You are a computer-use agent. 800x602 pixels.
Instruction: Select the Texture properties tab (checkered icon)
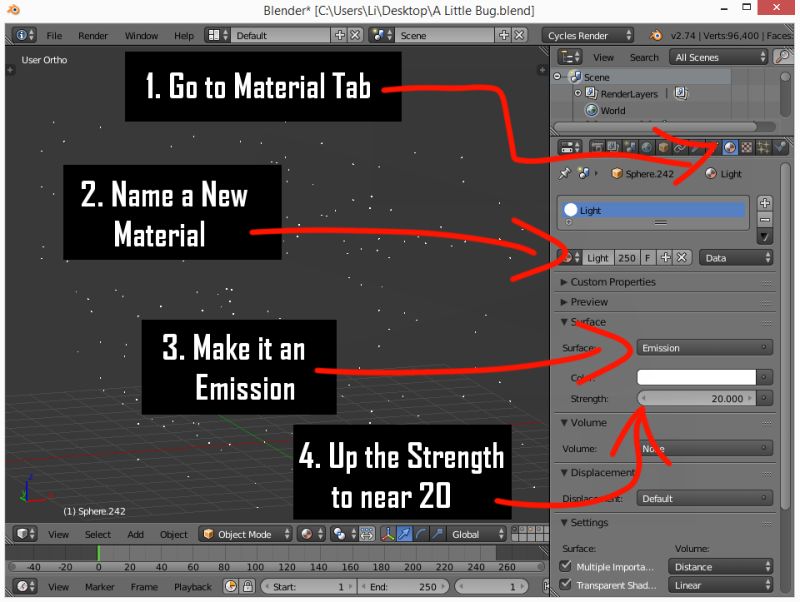pyautogui.click(x=749, y=147)
